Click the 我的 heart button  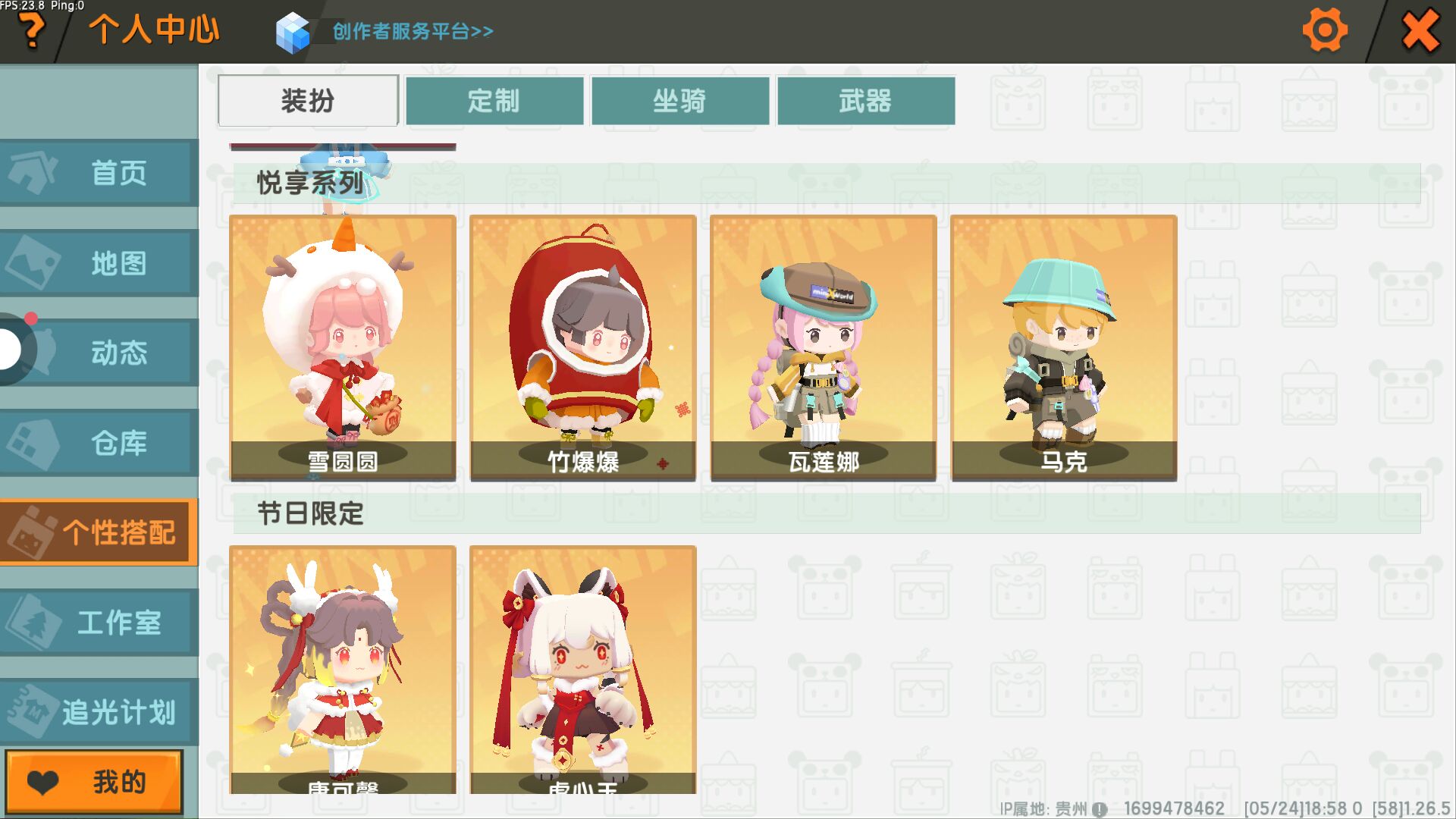[95, 782]
